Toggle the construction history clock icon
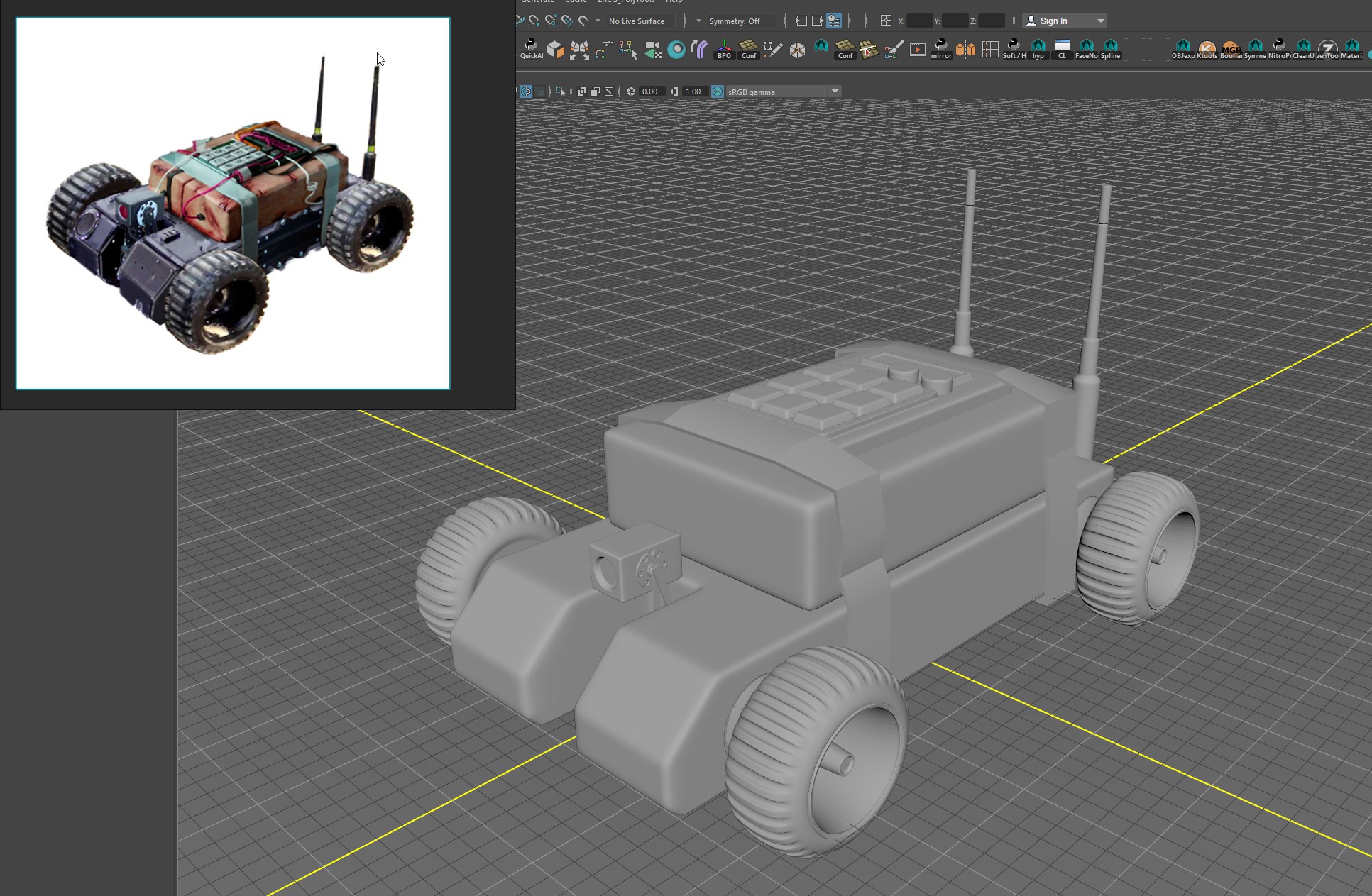This screenshot has height=896, width=1372. (834, 21)
